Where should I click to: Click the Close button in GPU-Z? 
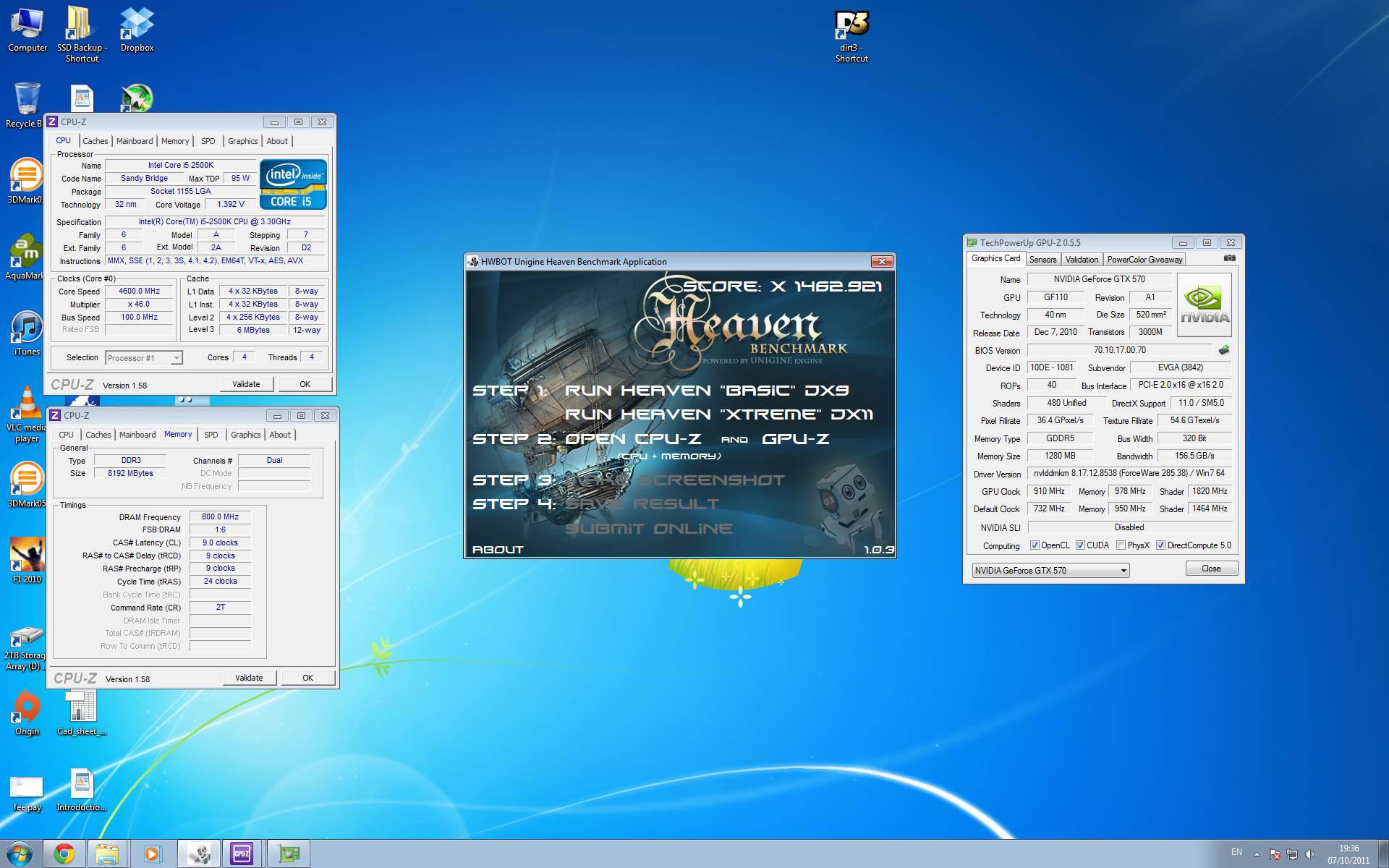1211,569
